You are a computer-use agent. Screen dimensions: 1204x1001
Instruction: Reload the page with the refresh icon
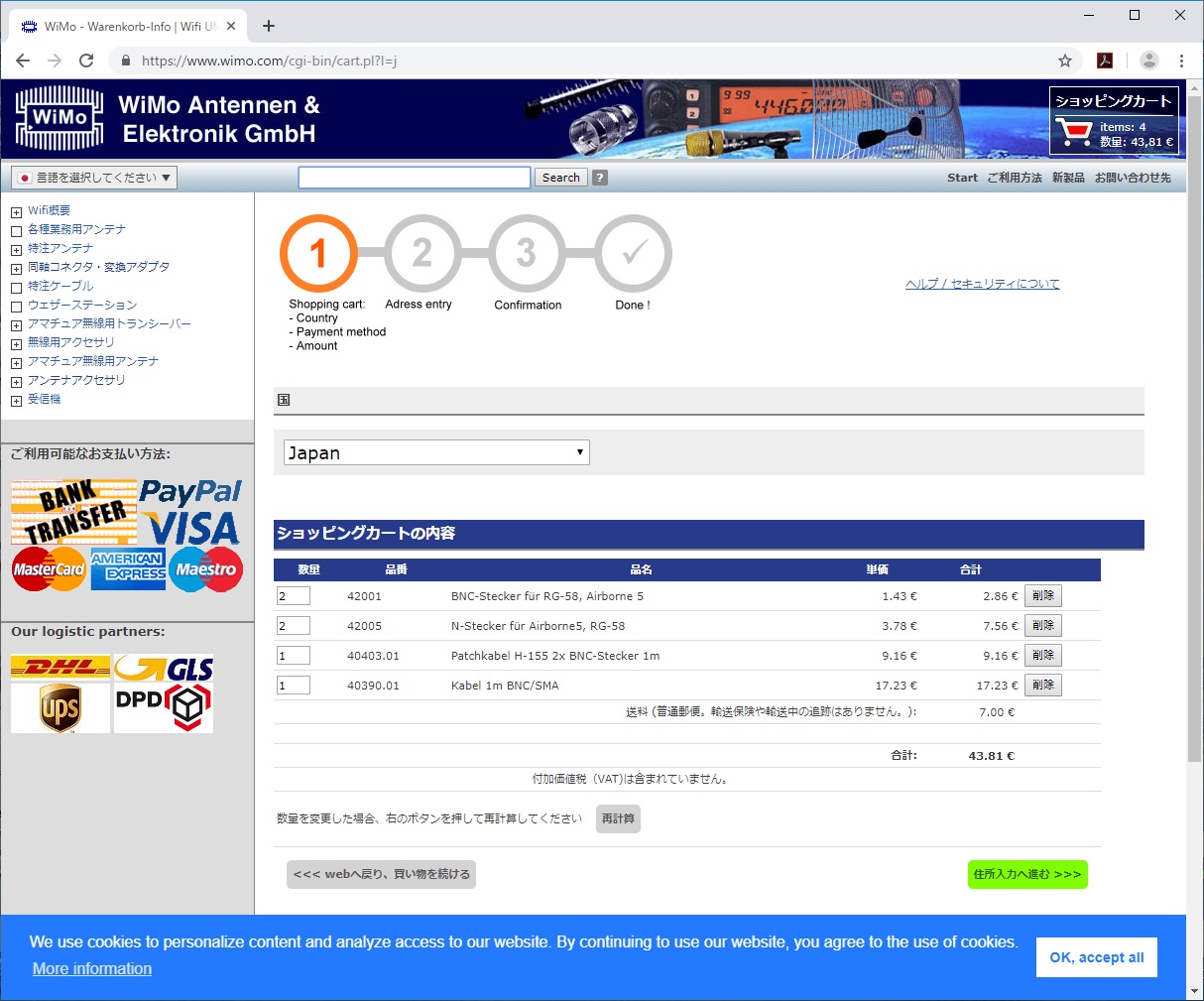(x=86, y=61)
